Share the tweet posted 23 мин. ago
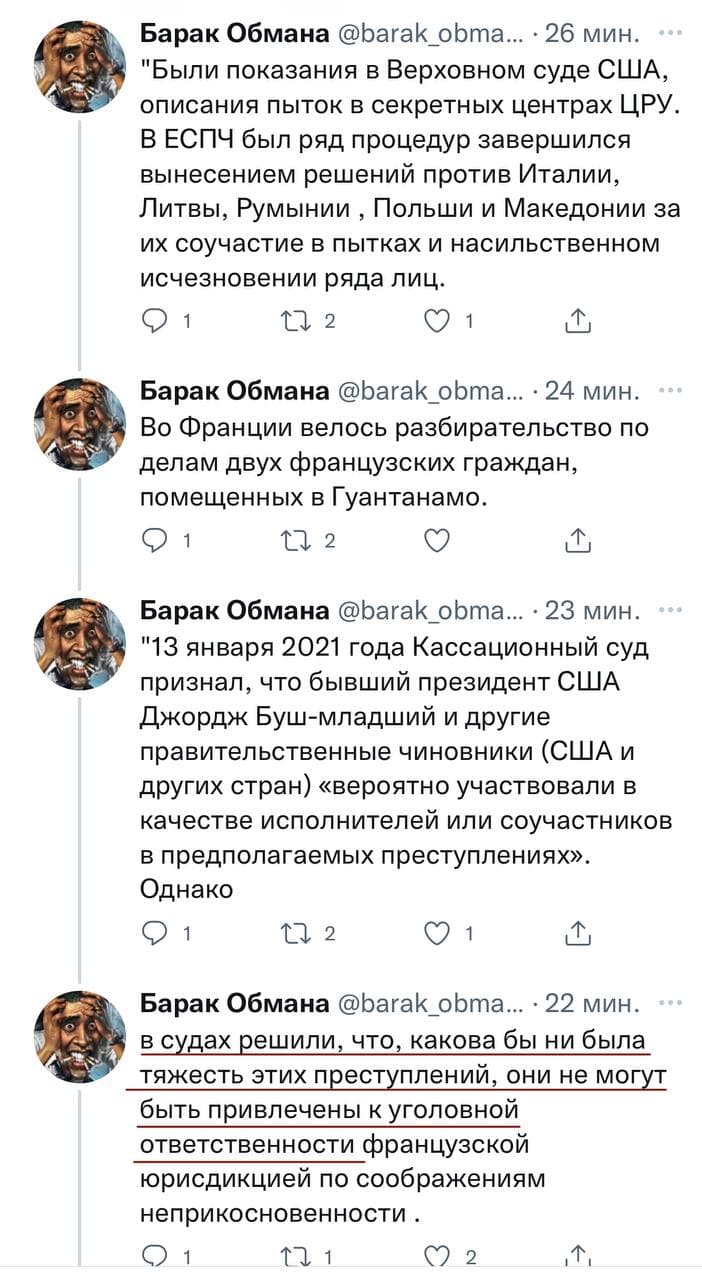 [578, 934]
